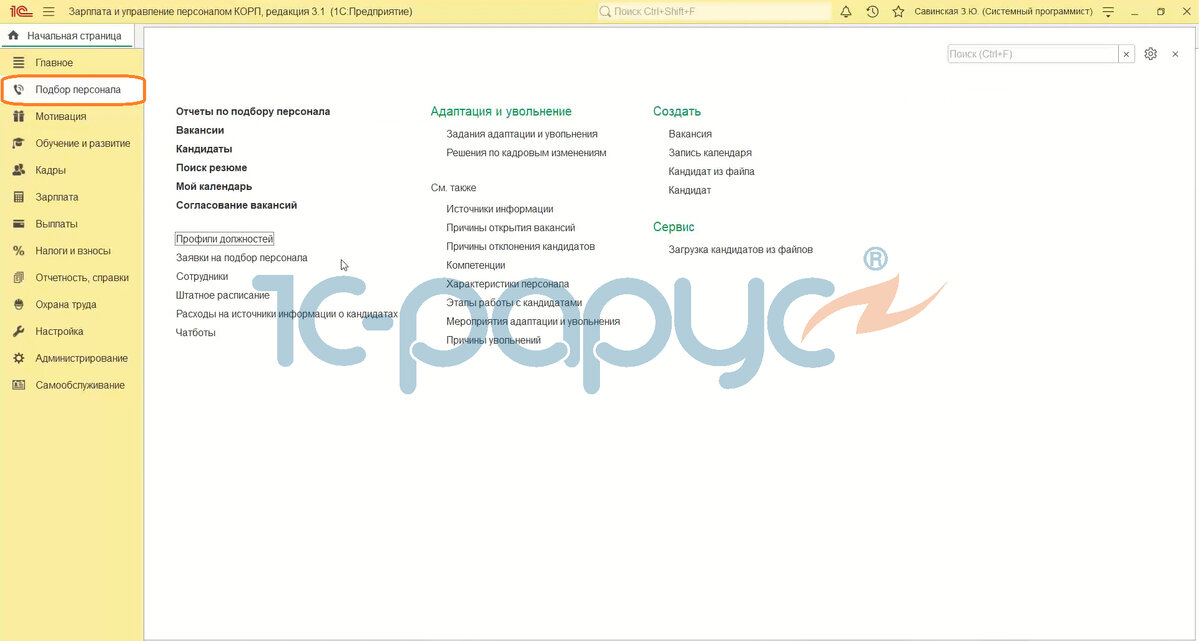The width and height of the screenshot is (1200, 641).
Task: Open notifications bell icon
Action: pyautogui.click(x=846, y=11)
